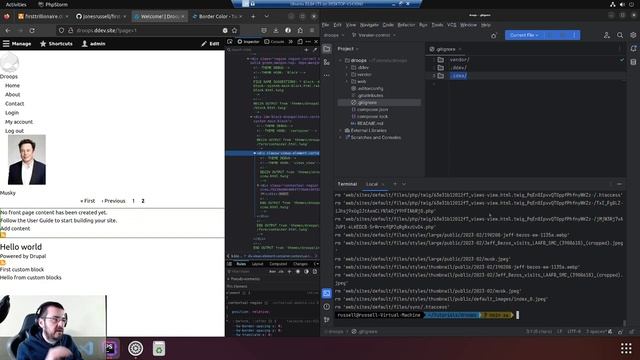Save page to Pocket icon

[x=264, y=30]
